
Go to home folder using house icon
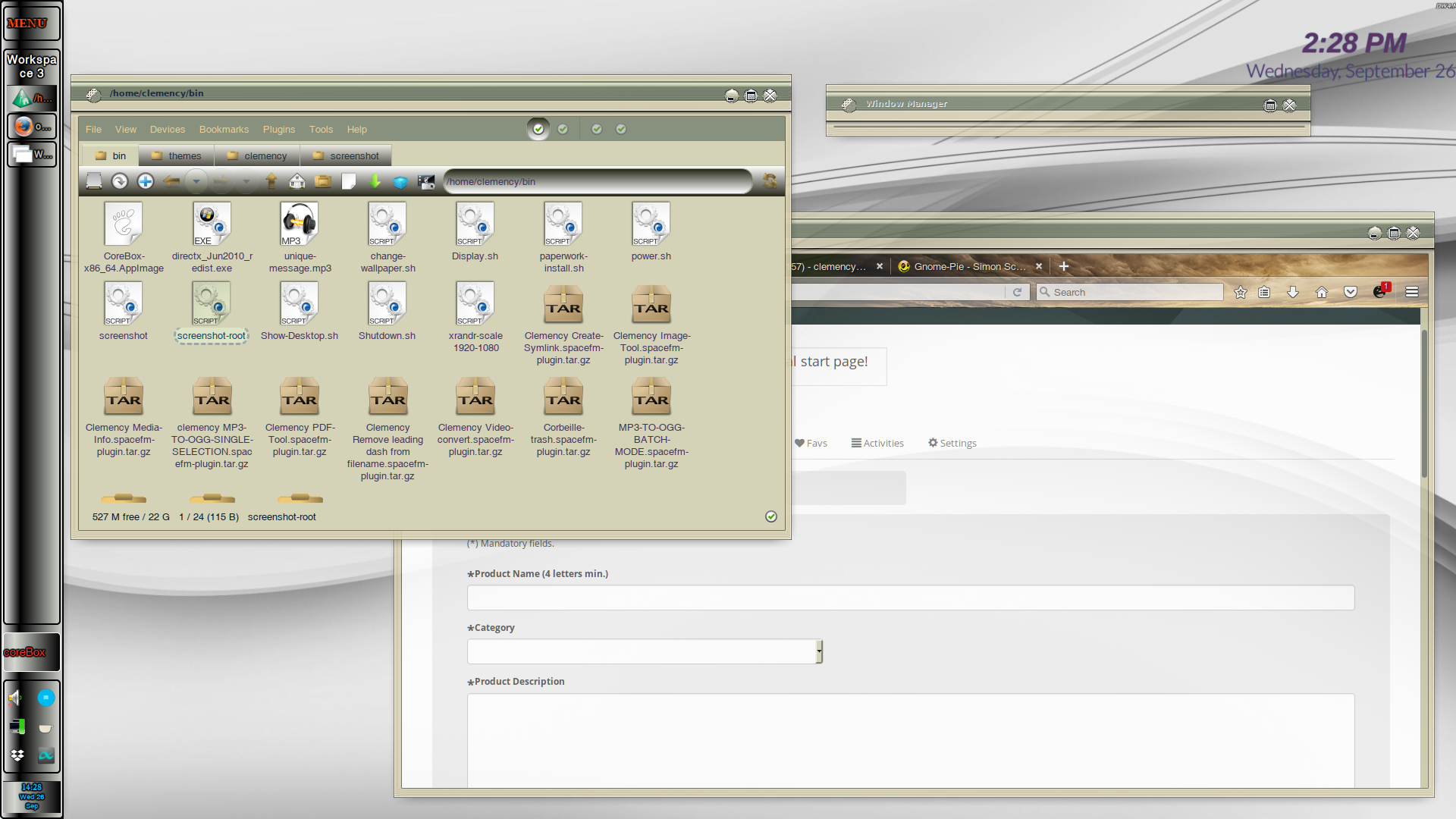[x=297, y=181]
